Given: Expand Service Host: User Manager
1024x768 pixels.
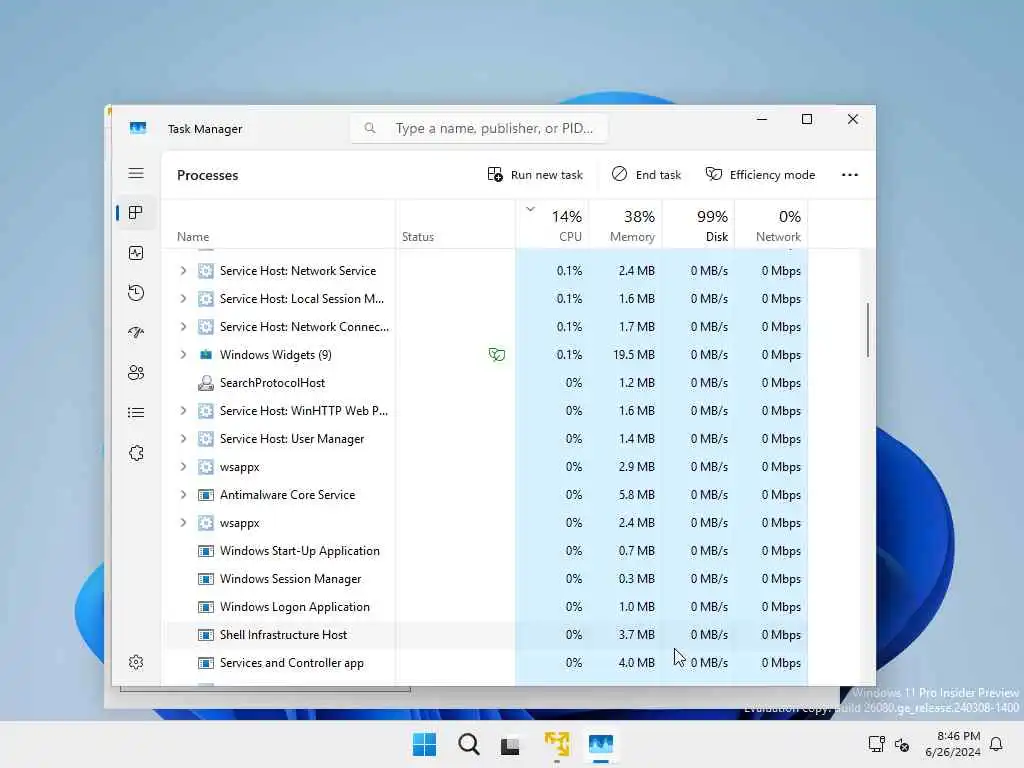Looking at the screenshot, I should click(184, 439).
